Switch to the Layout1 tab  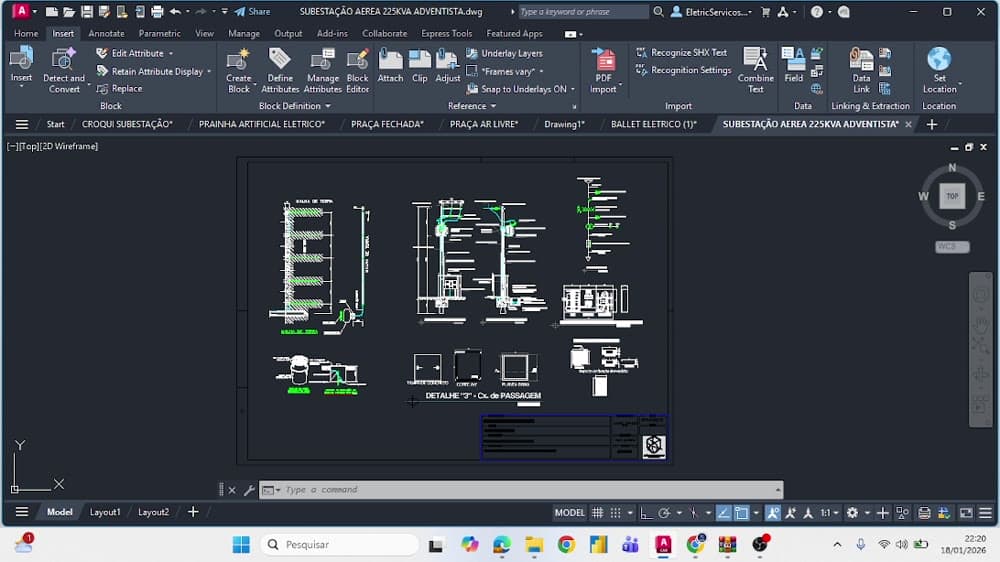click(105, 512)
